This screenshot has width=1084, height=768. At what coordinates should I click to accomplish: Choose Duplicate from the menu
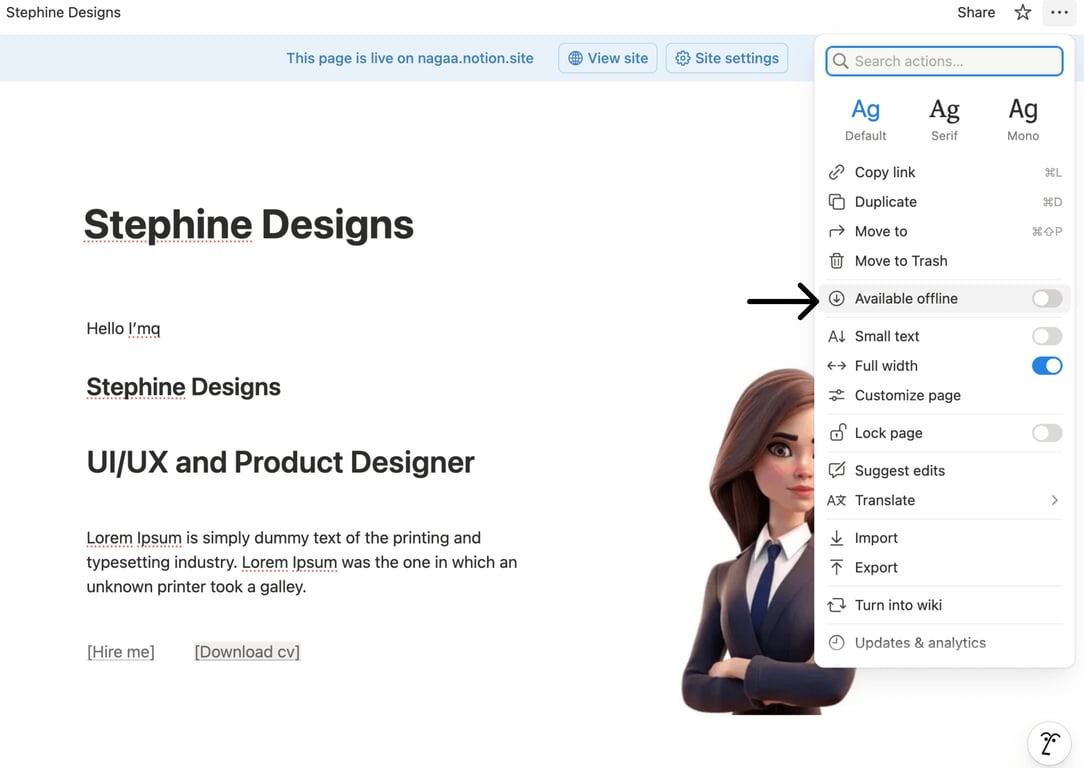pos(944,202)
